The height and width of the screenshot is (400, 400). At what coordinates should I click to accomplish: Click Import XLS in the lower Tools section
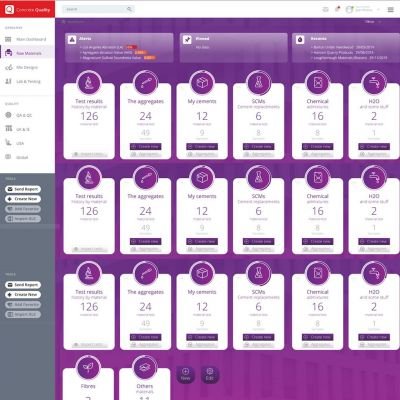click(23, 314)
